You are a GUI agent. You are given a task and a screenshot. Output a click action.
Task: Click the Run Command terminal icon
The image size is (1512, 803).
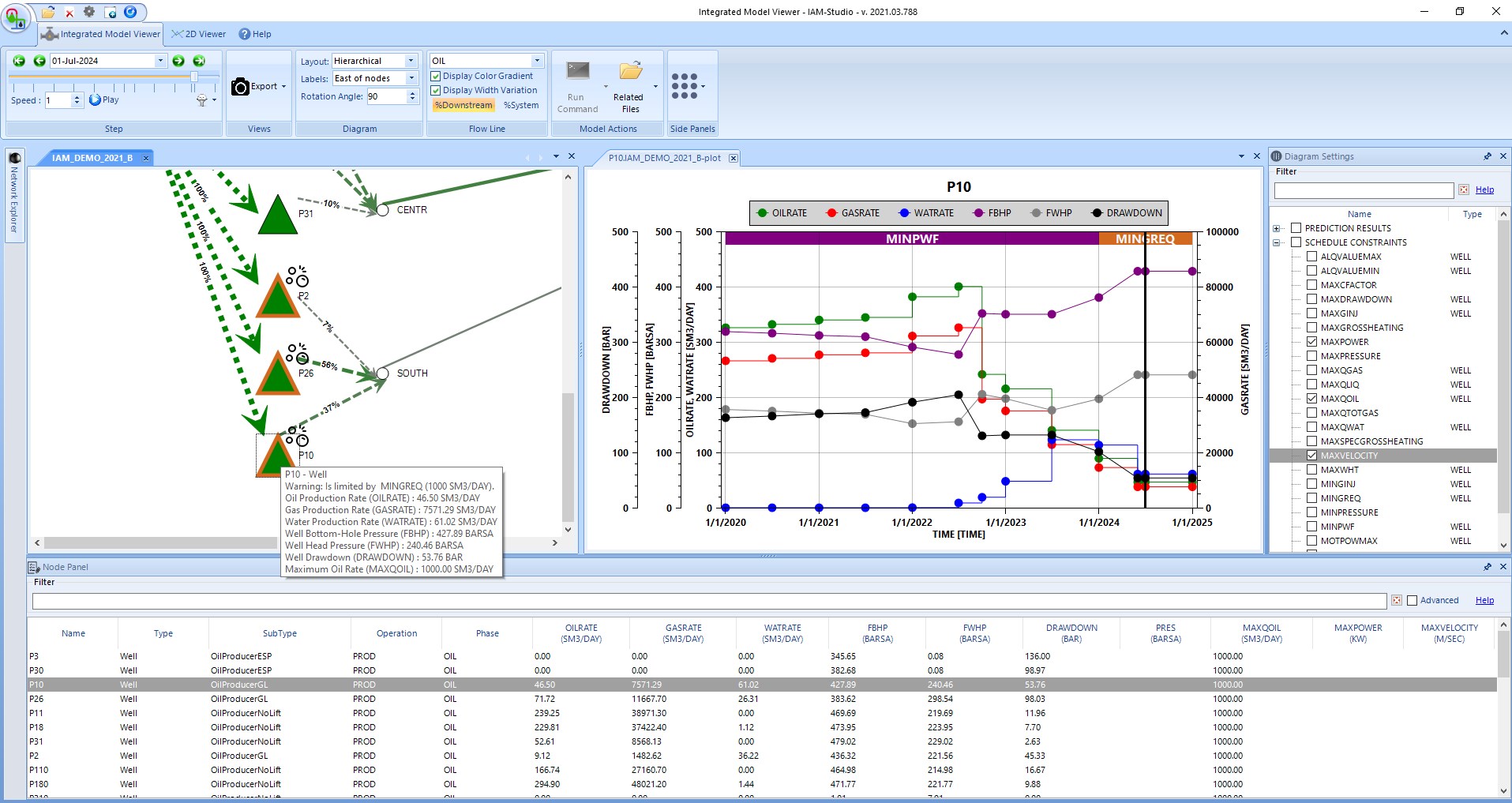578,71
